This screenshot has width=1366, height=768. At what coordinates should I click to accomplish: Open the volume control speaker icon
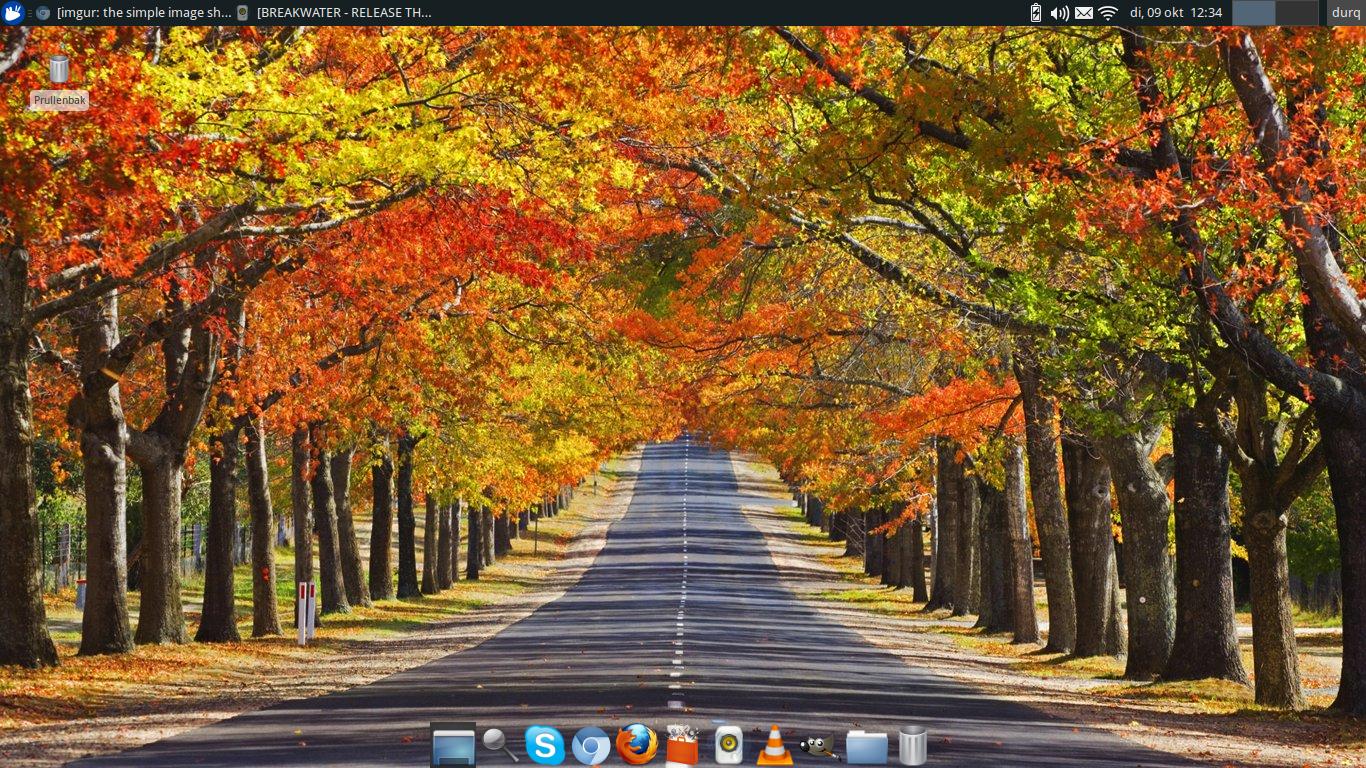click(x=1059, y=13)
